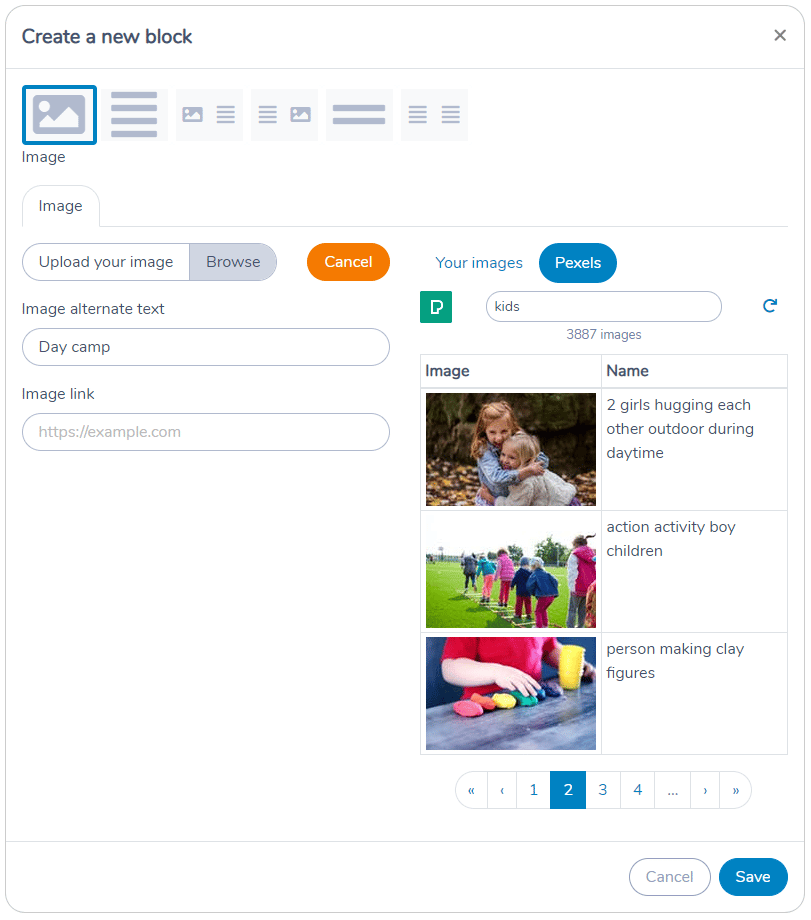
Task: Click the Save button
Action: (x=753, y=877)
